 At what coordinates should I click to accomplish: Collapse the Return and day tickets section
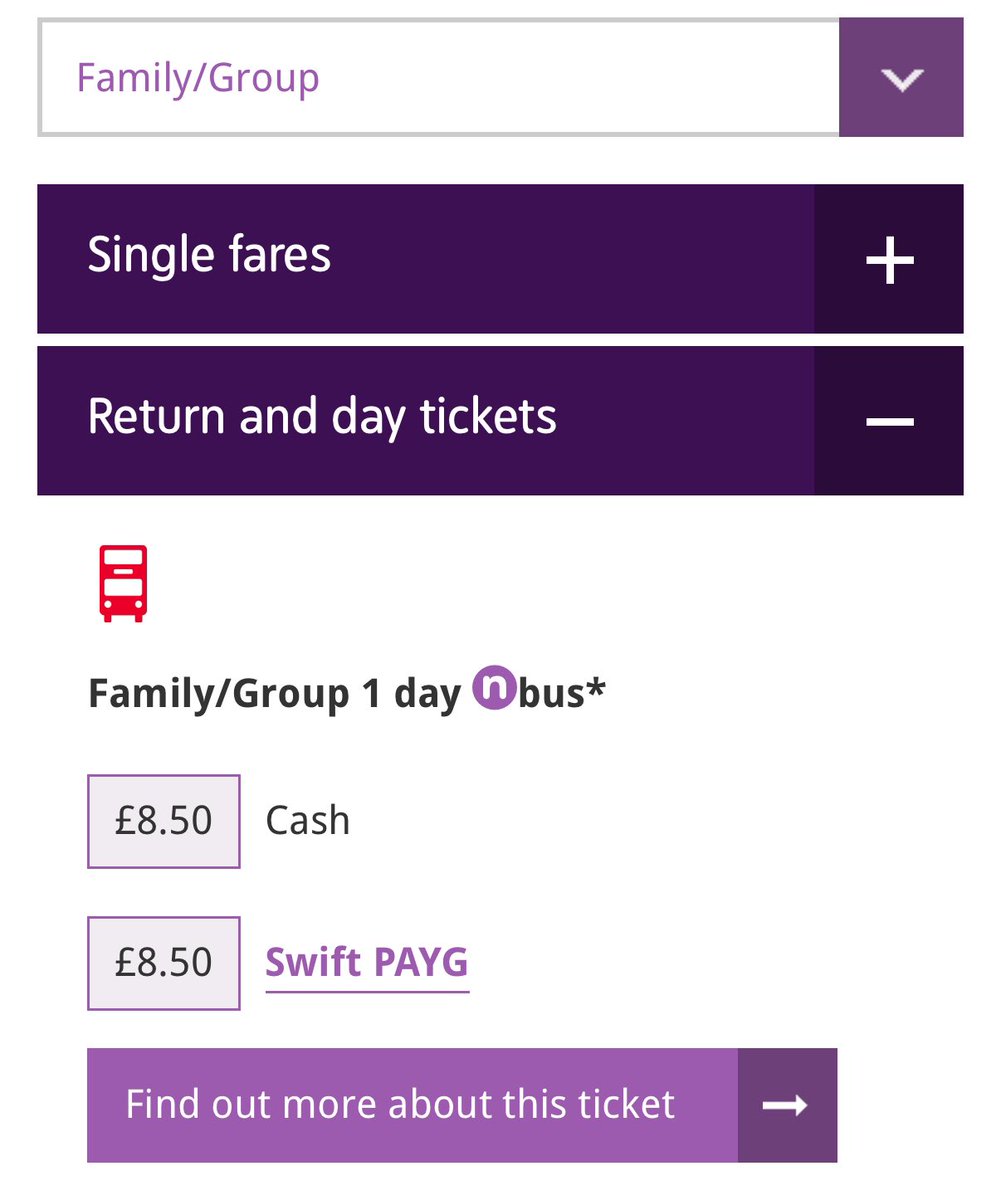tap(500, 420)
